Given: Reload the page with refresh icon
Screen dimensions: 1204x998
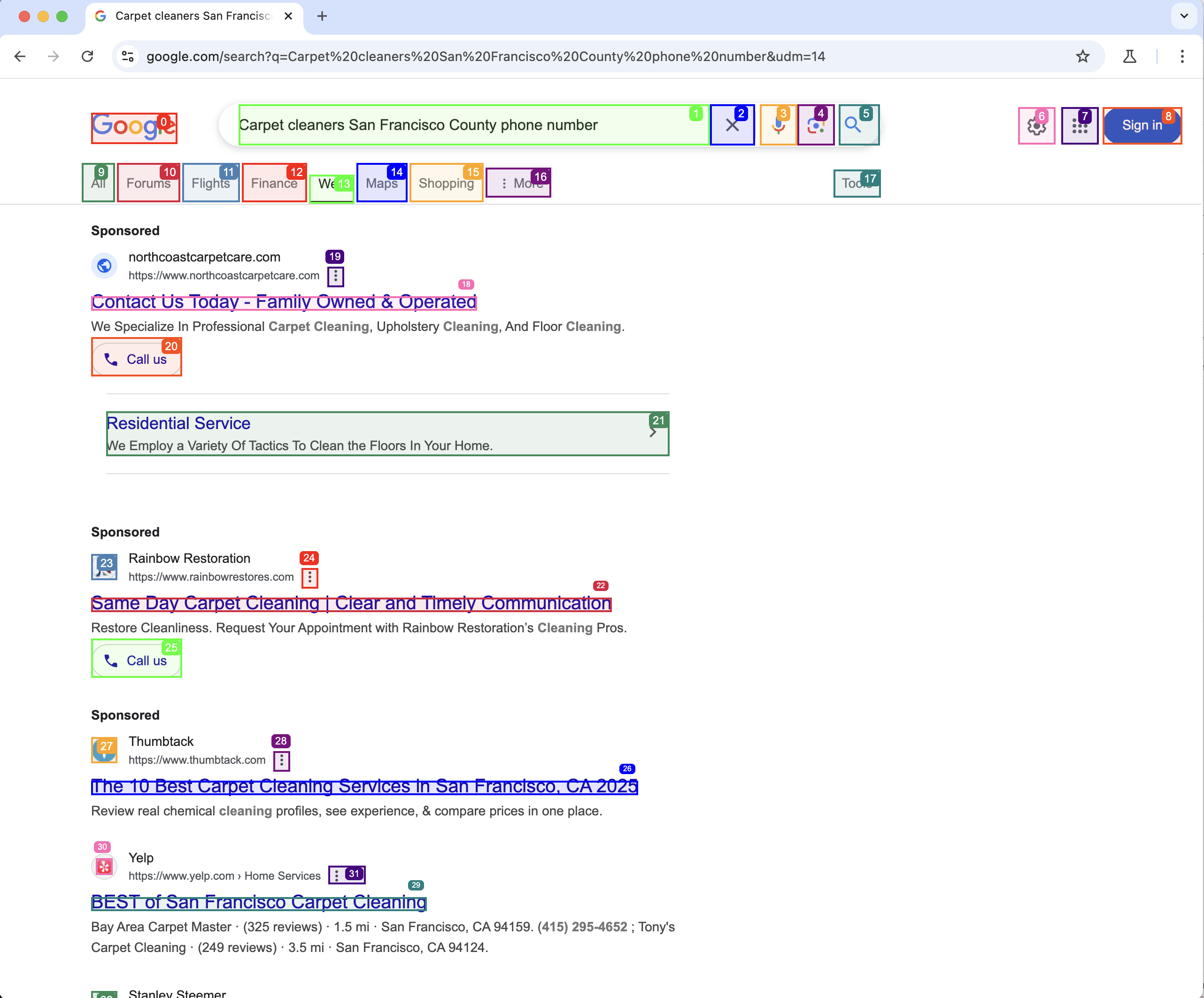Looking at the screenshot, I should coord(87,56).
